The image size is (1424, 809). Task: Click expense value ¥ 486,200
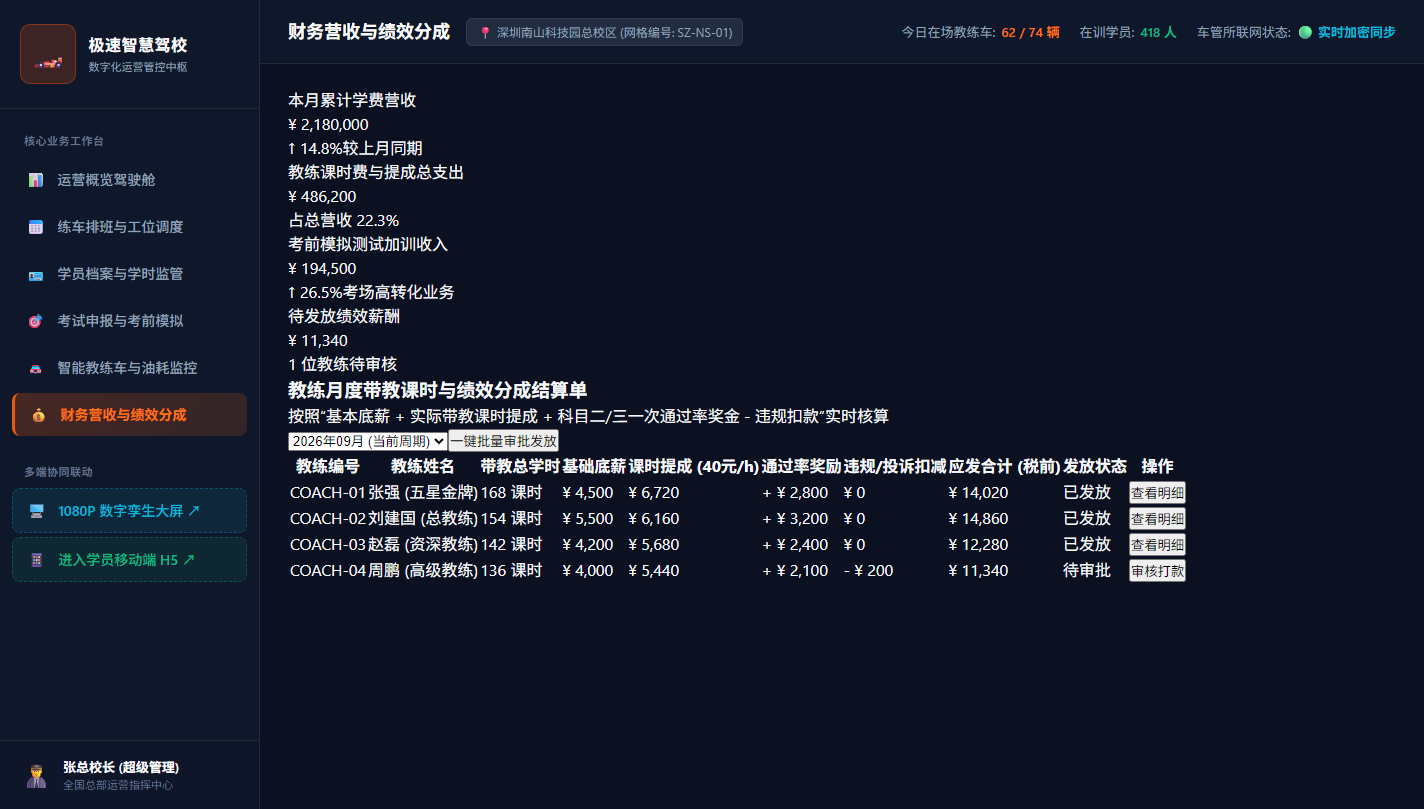(322, 197)
